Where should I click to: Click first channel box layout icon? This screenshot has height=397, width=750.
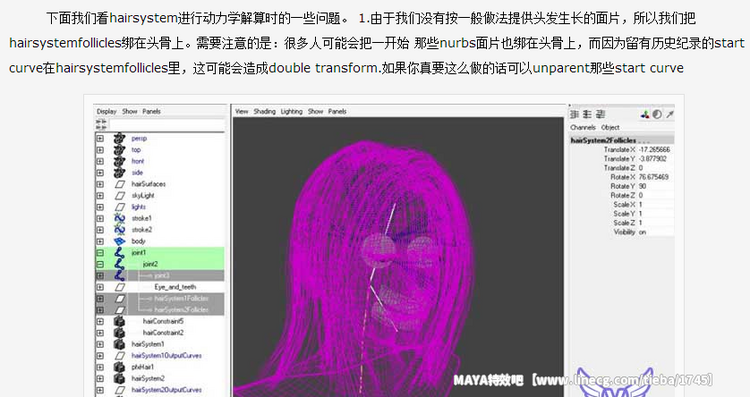tap(574, 114)
